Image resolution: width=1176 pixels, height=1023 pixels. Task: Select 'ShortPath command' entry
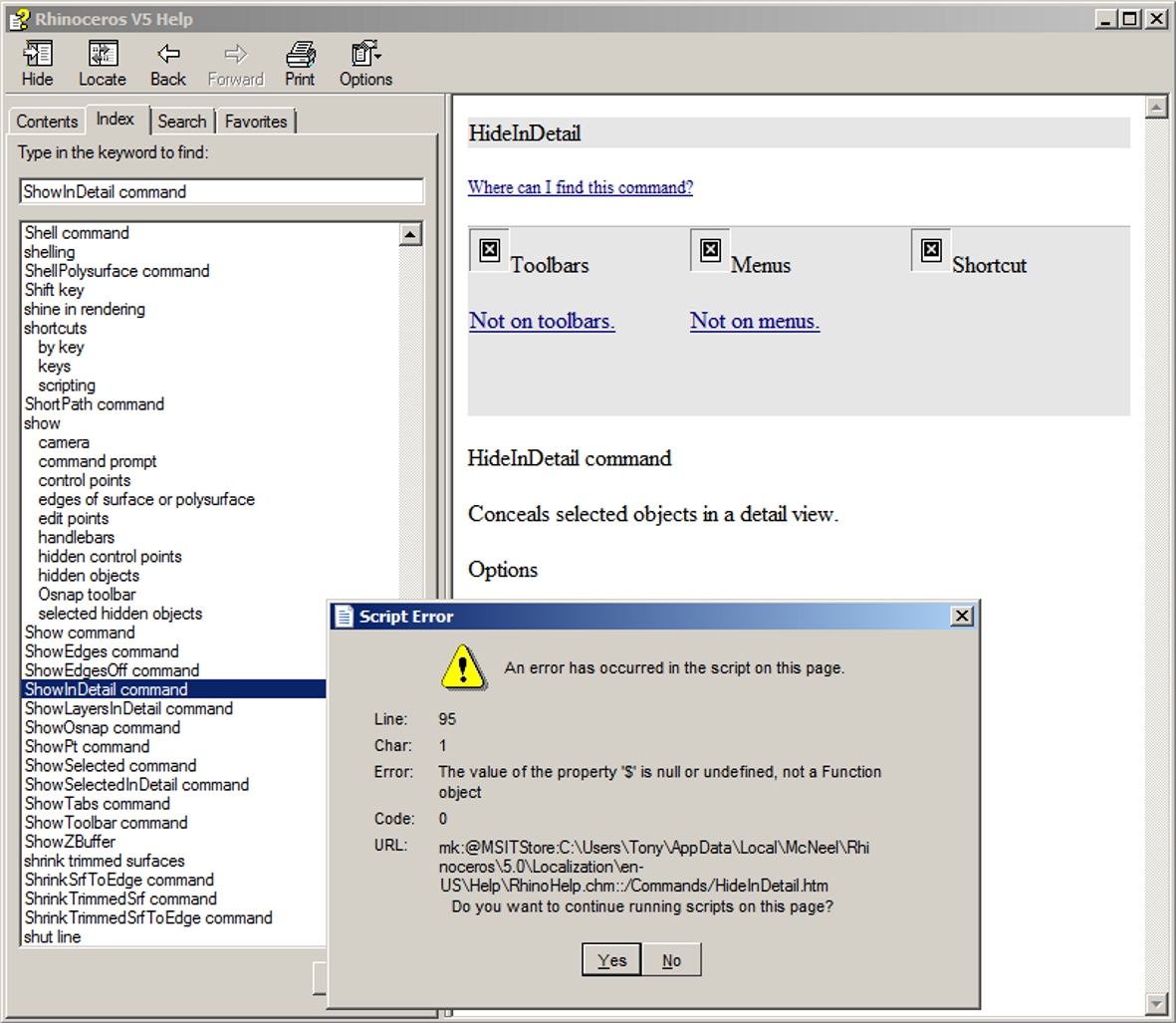point(95,404)
